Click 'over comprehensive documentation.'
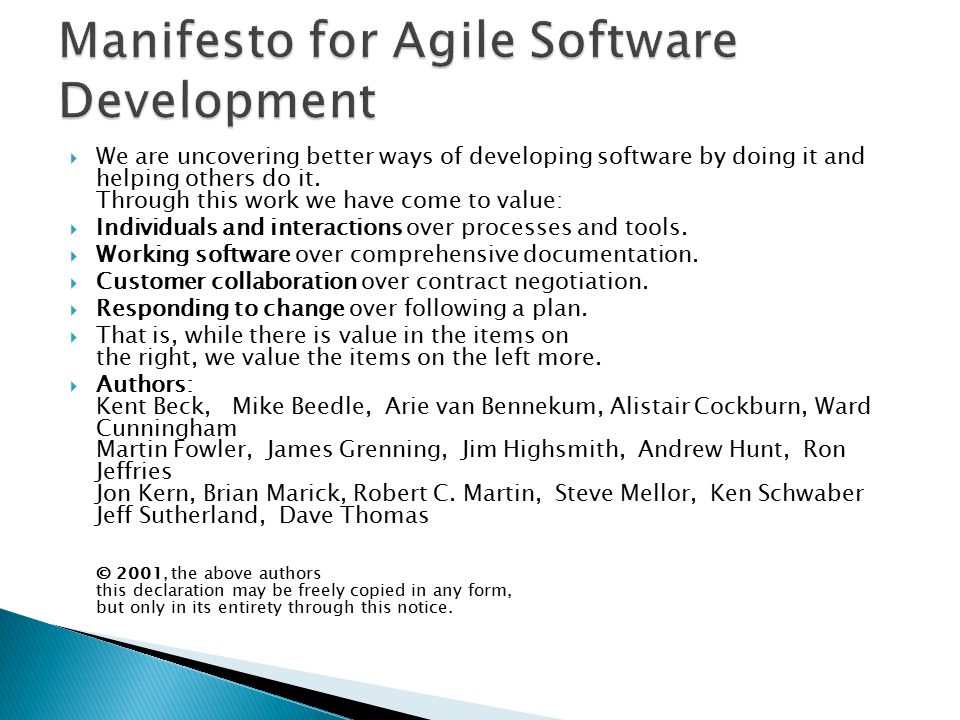Image resolution: width=960 pixels, height=720 pixels. point(497,254)
